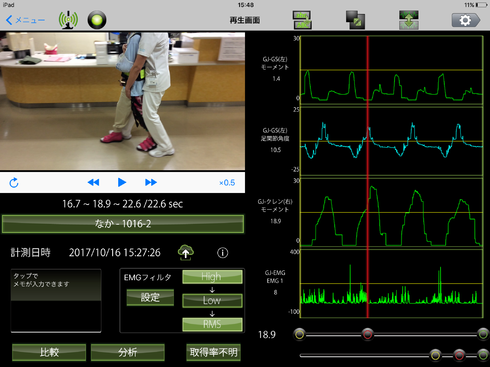Click the 比較 compare button
490x367 pixels.
(49, 352)
